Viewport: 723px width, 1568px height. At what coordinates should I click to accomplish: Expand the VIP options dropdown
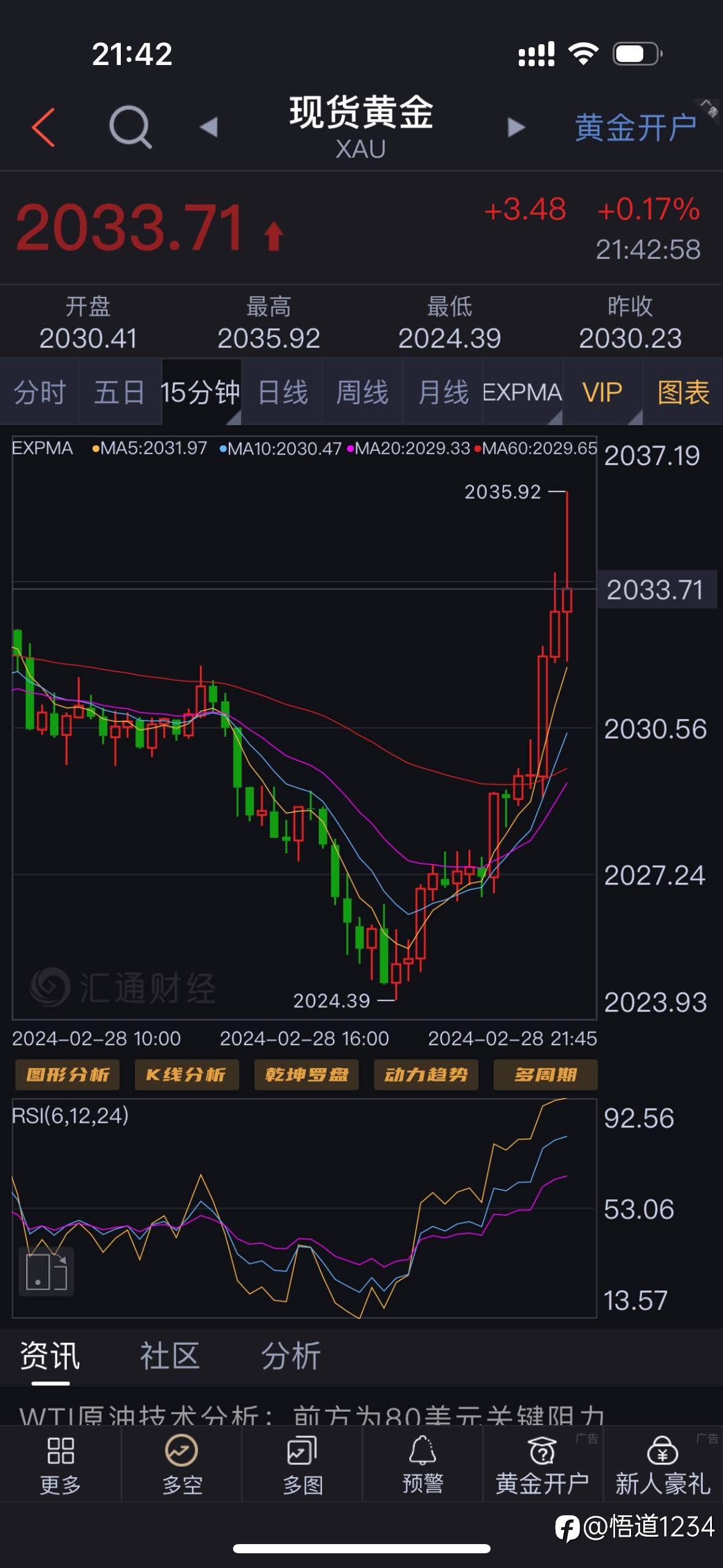pos(603,392)
